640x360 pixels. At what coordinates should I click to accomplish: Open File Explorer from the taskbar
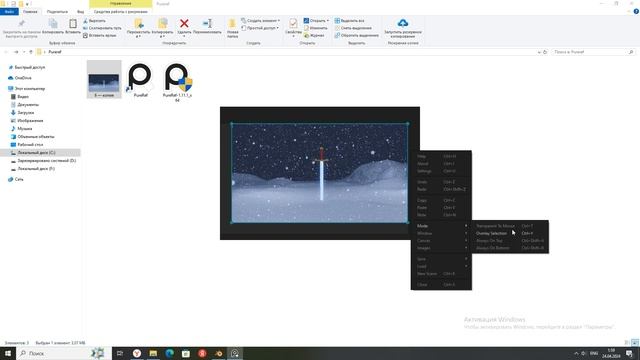pos(153,353)
